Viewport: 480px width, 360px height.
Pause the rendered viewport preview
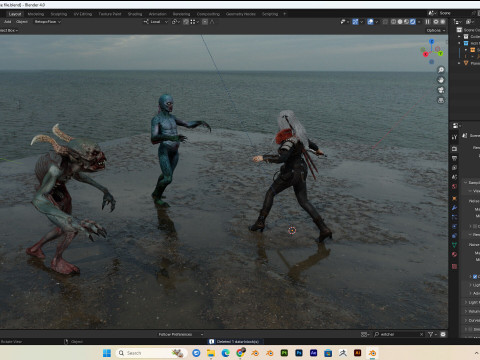pyautogui.click(x=428, y=22)
